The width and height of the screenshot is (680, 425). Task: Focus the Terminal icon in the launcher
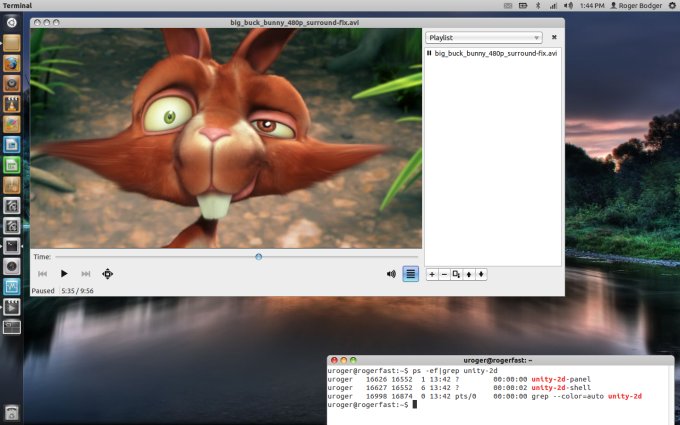click(12, 246)
